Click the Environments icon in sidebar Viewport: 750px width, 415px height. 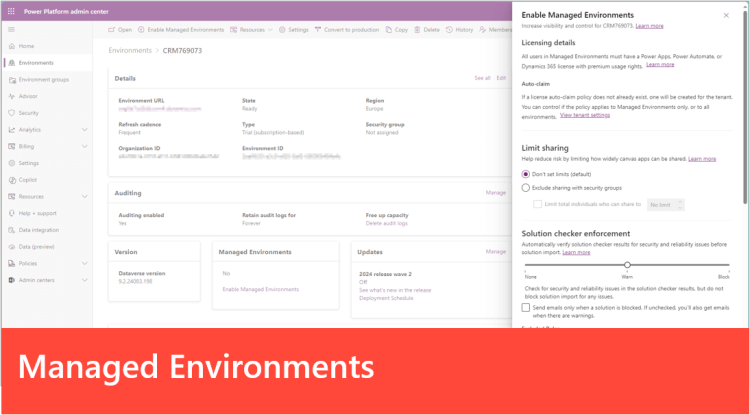pyautogui.click(x=12, y=63)
